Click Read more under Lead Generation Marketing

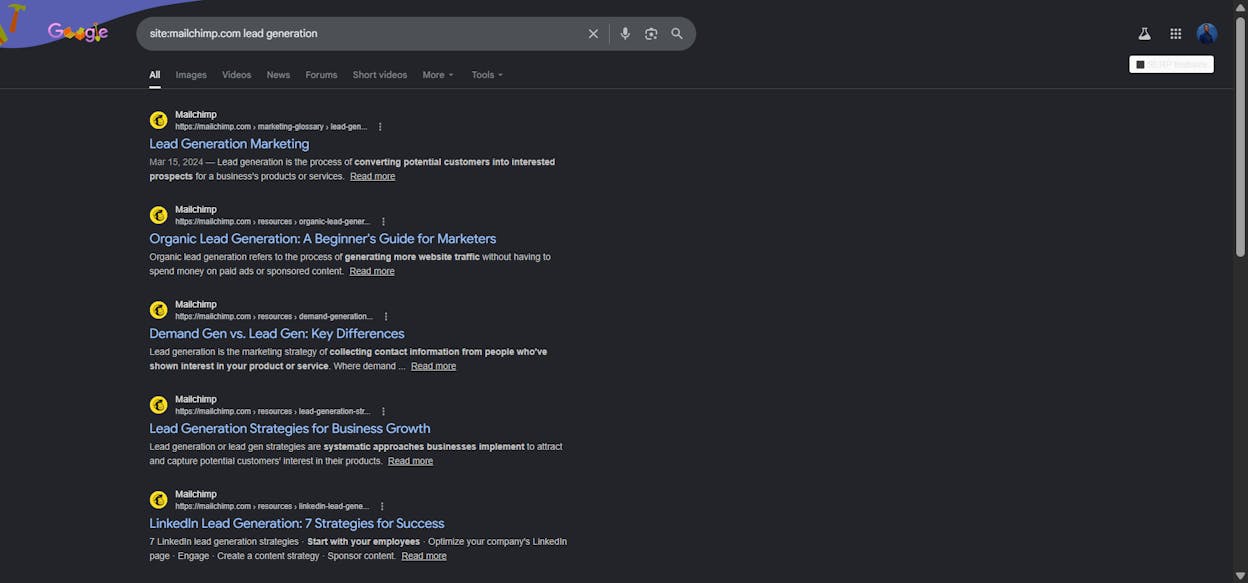[x=372, y=176]
